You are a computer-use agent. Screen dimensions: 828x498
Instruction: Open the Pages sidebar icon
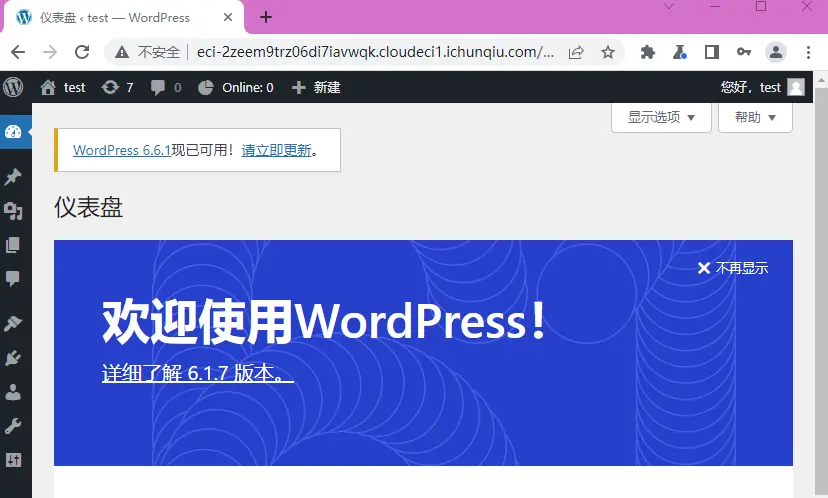(13, 245)
